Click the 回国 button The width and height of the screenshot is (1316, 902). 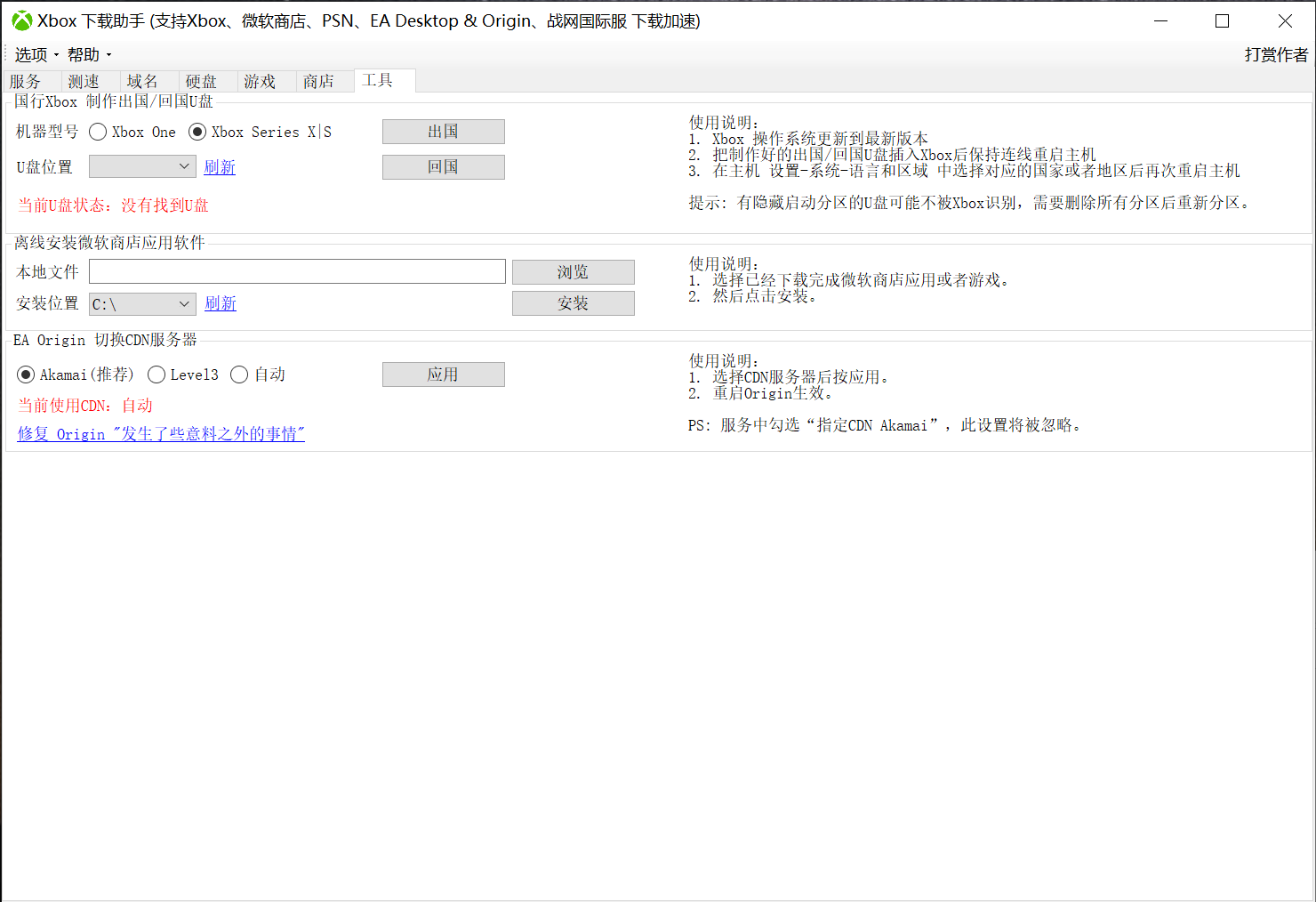(x=443, y=167)
